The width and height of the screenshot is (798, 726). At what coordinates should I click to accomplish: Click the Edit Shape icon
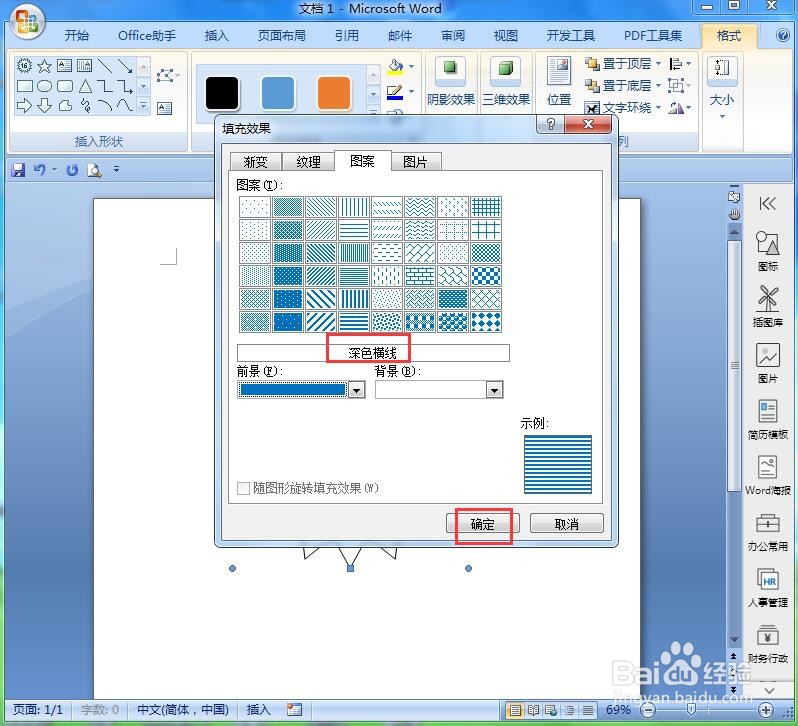166,76
